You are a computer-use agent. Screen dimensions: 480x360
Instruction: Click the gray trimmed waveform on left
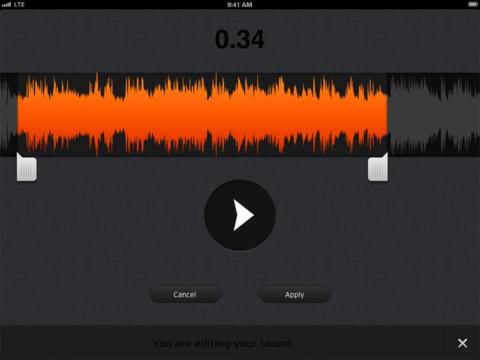point(9,115)
